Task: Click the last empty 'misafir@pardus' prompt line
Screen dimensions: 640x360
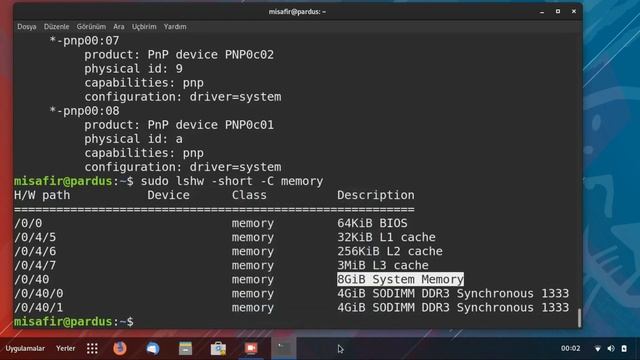Action: 73,322
